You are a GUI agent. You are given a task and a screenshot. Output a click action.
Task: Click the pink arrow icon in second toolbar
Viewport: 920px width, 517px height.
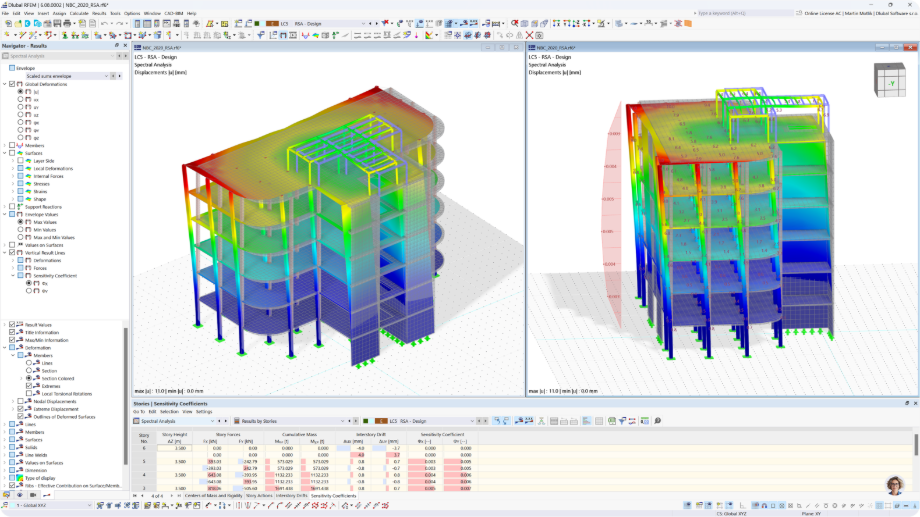[417, 35]
